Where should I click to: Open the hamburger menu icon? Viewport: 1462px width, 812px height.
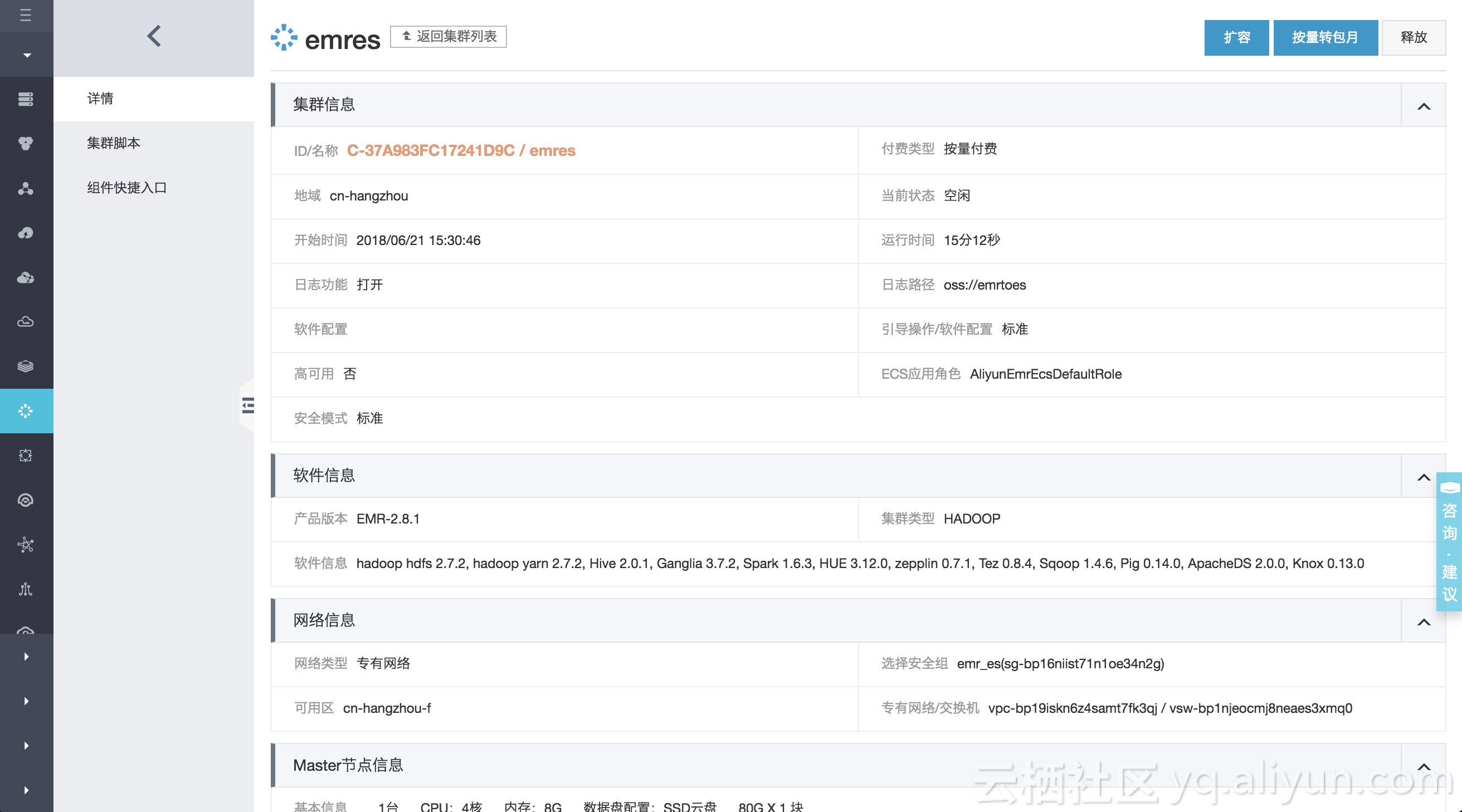tap(26, 14)
